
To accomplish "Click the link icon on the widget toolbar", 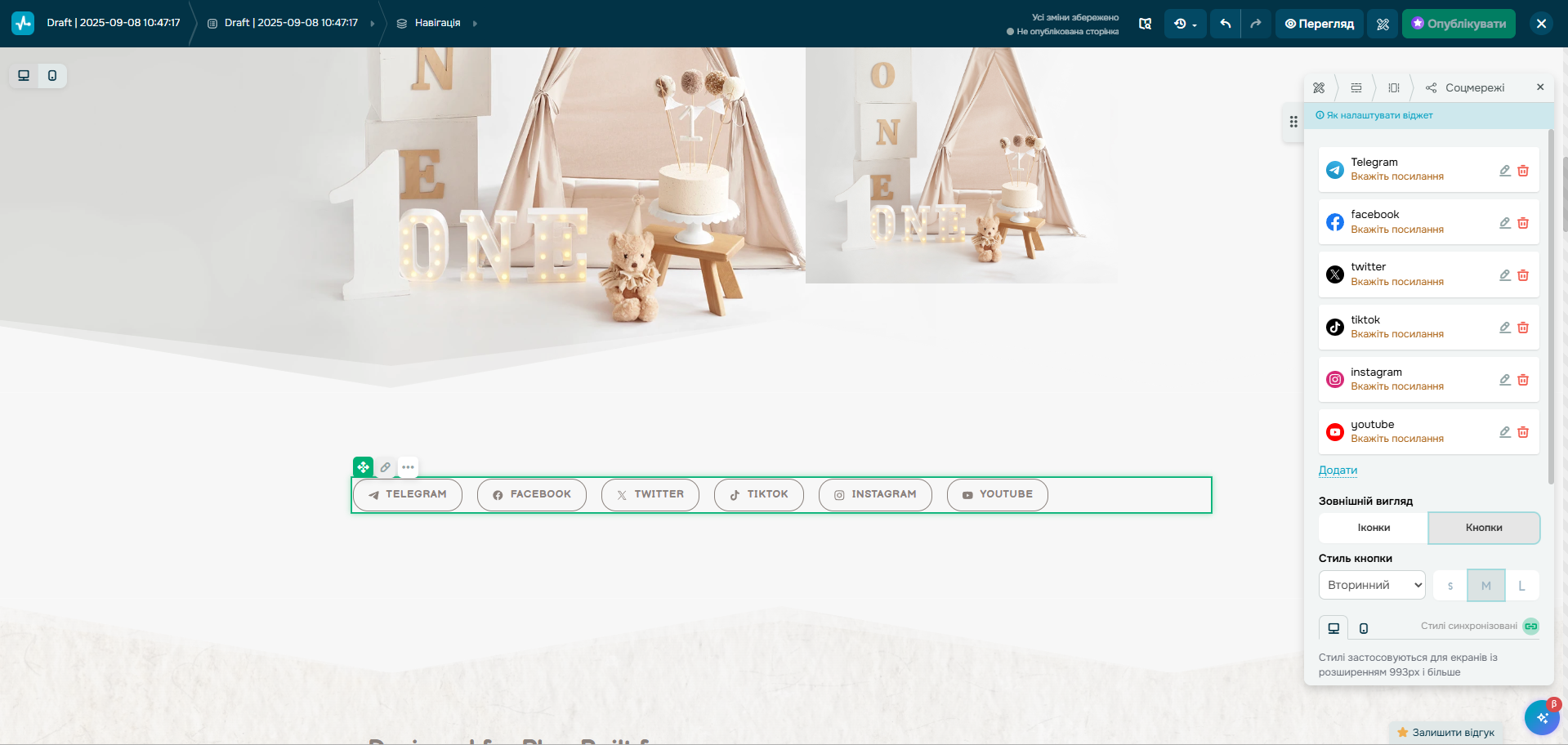I will click(386, 467).
